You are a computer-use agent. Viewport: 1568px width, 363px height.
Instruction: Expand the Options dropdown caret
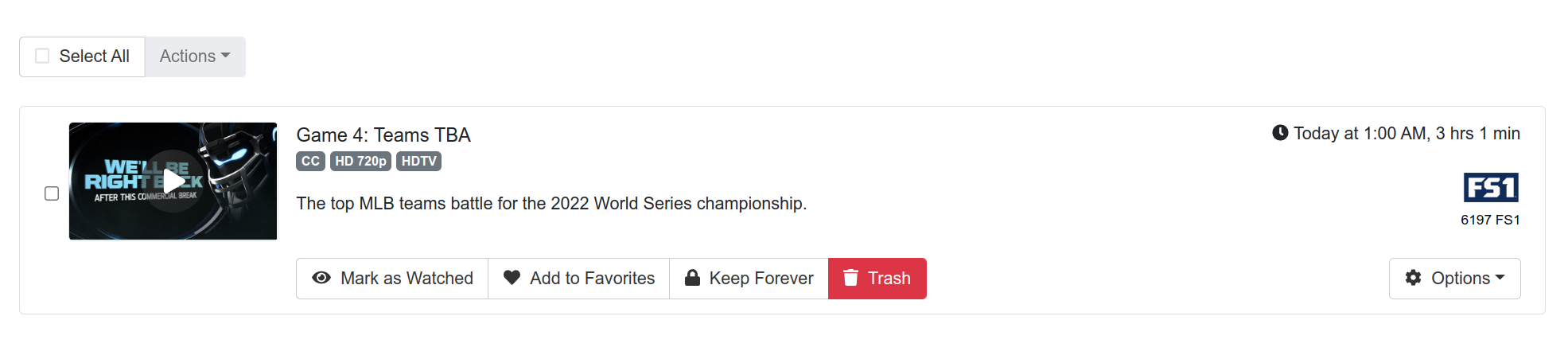(1500, 278)
